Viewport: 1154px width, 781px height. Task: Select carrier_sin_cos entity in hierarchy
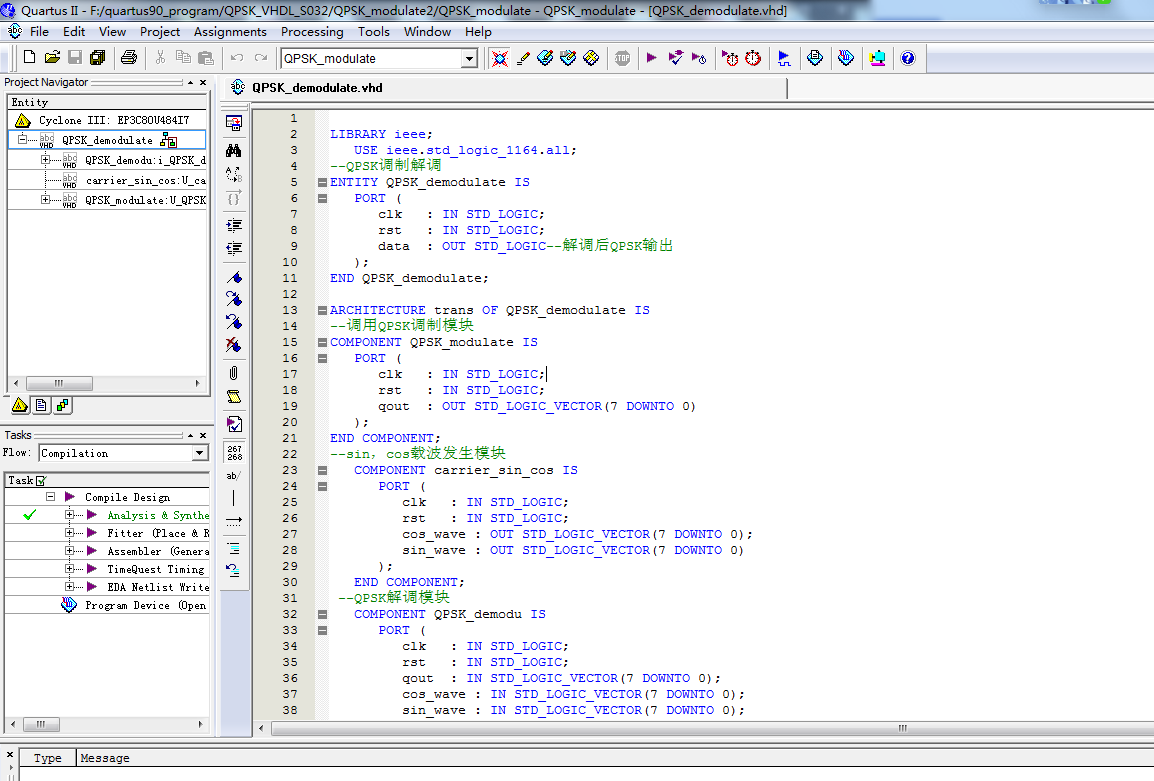point(145,181)
